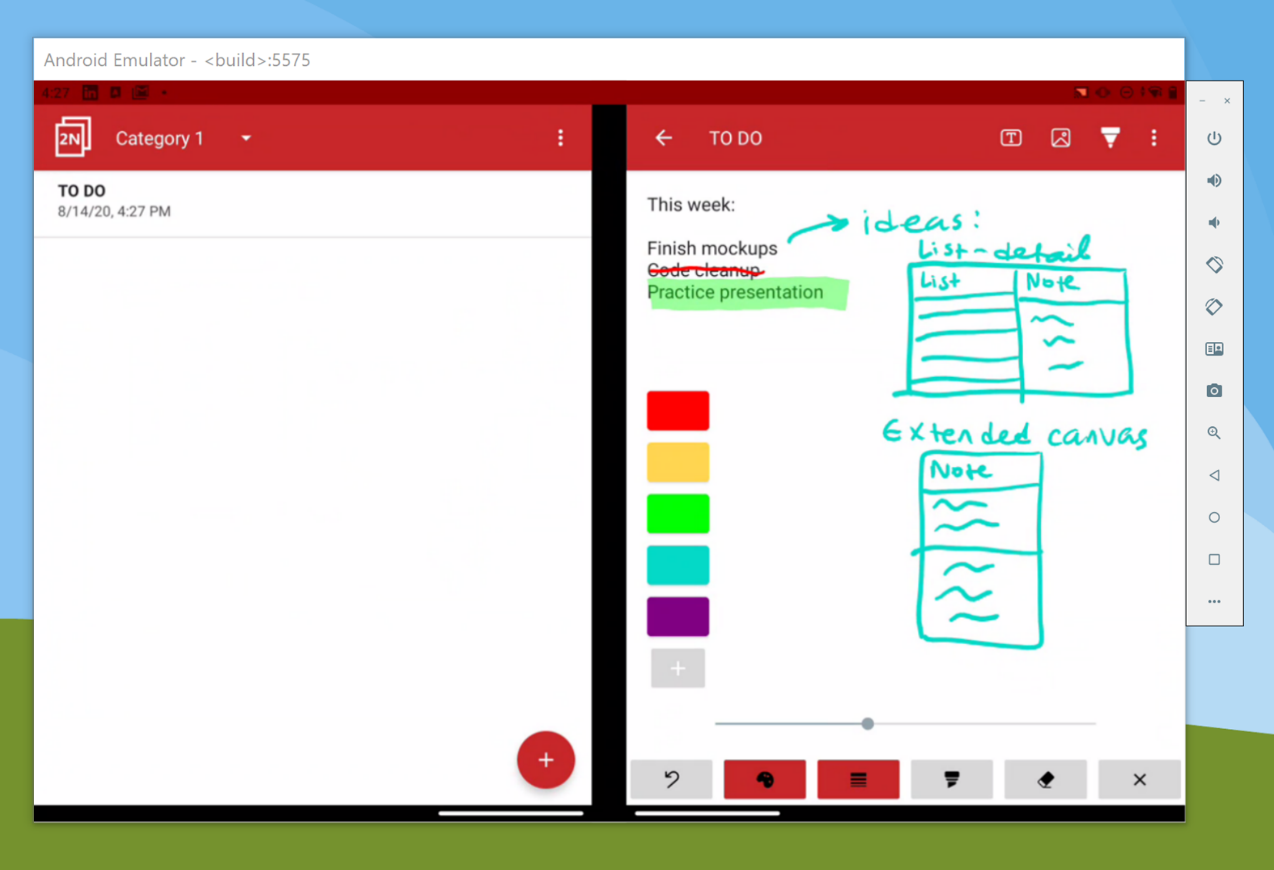Click the stroke thickness slider handle

tap(868, 723)
